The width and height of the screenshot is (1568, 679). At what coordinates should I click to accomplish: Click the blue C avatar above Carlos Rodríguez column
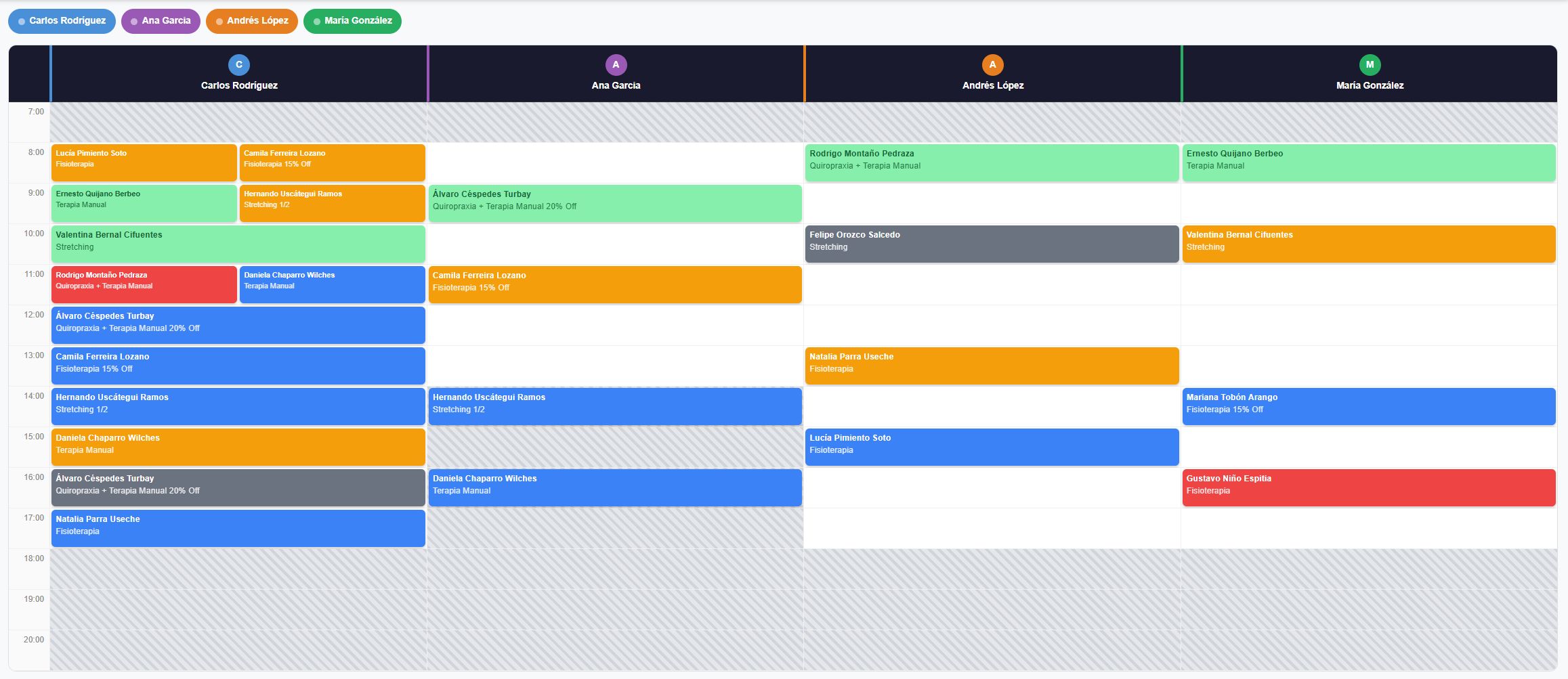point(238,64)
